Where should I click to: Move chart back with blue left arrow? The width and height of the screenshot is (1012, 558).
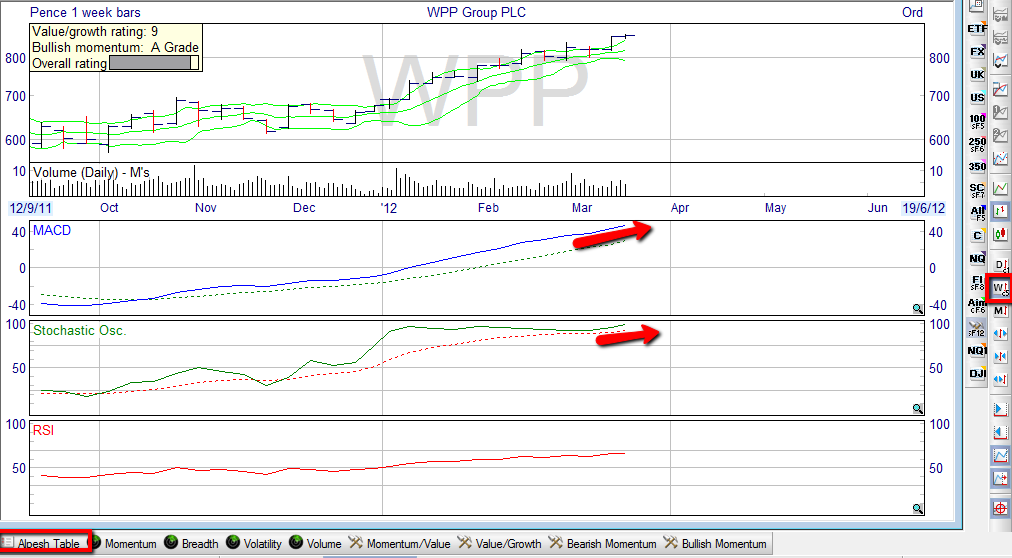point(1000,432)
